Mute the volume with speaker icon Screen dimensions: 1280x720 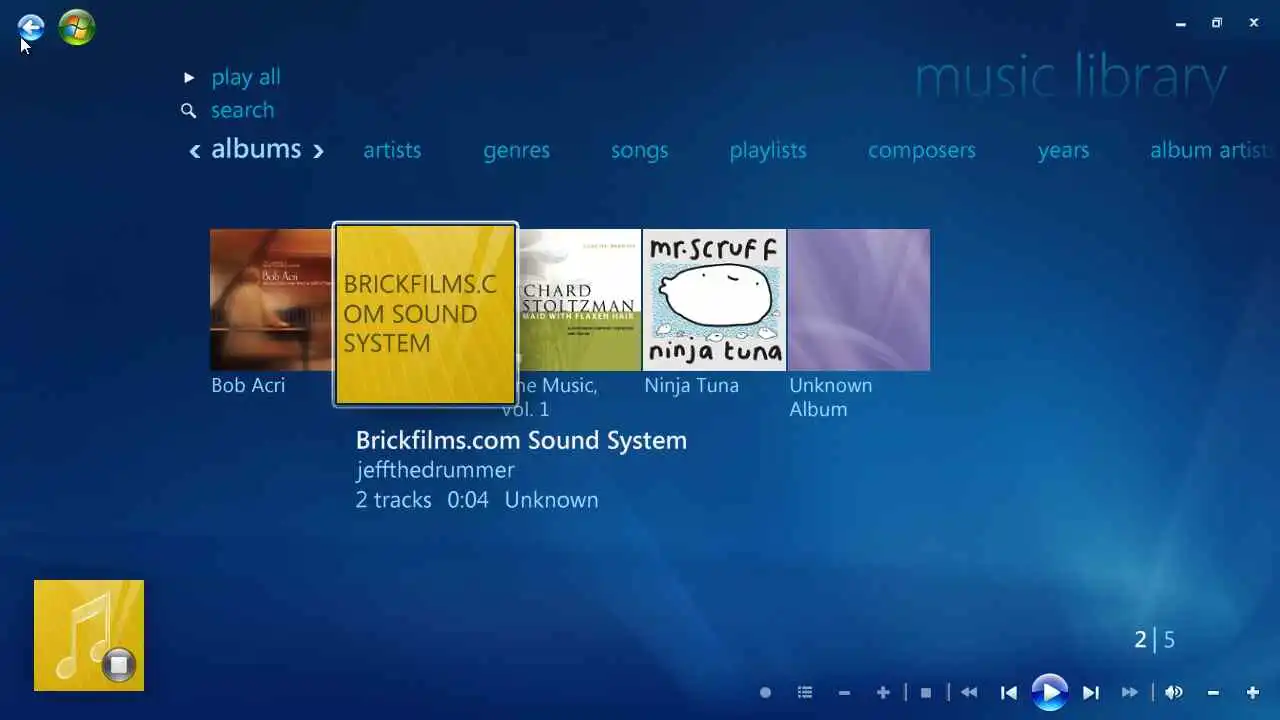point(1174,692)
